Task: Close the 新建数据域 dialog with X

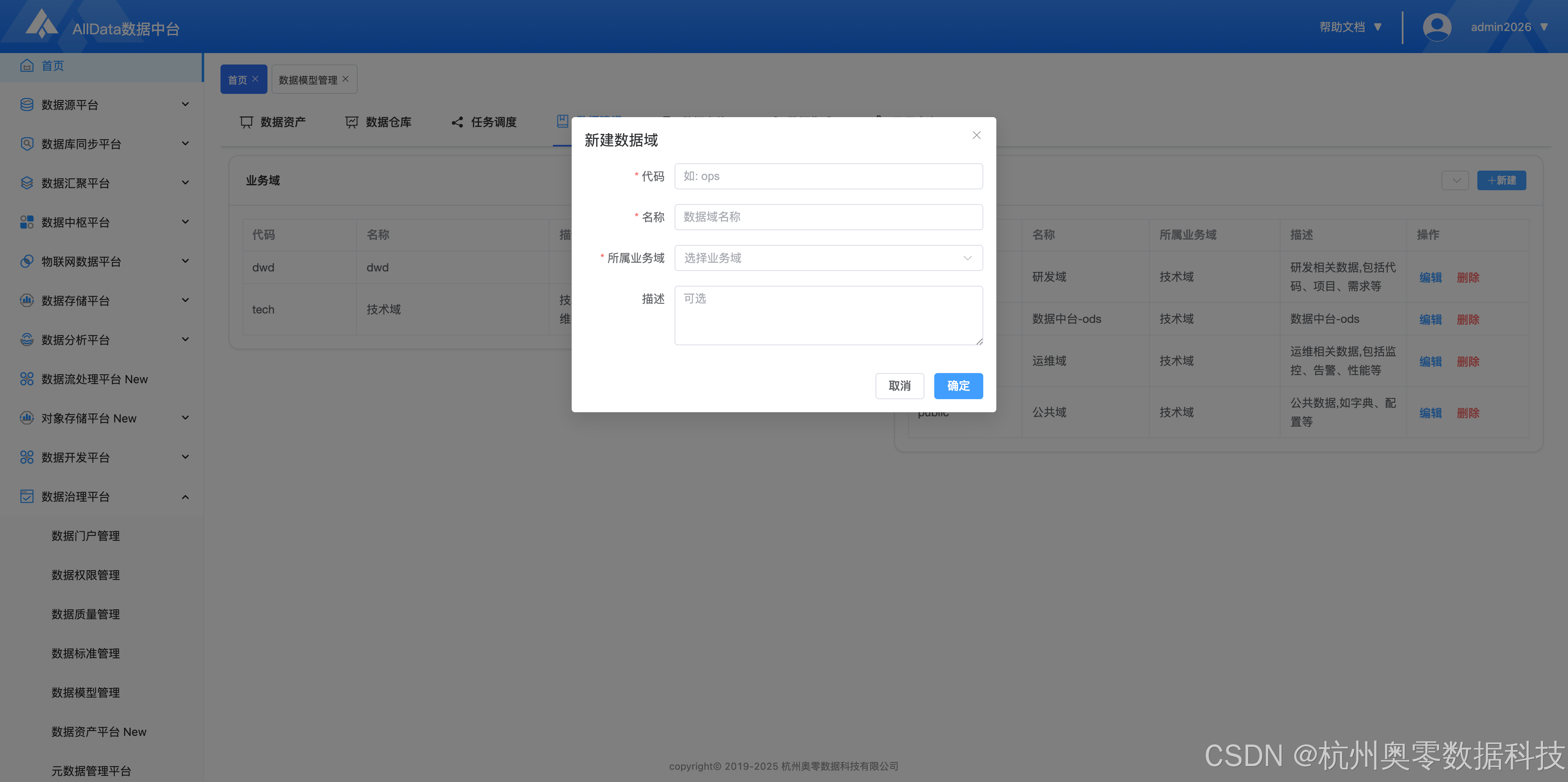Action: click(x=976, y=135)
